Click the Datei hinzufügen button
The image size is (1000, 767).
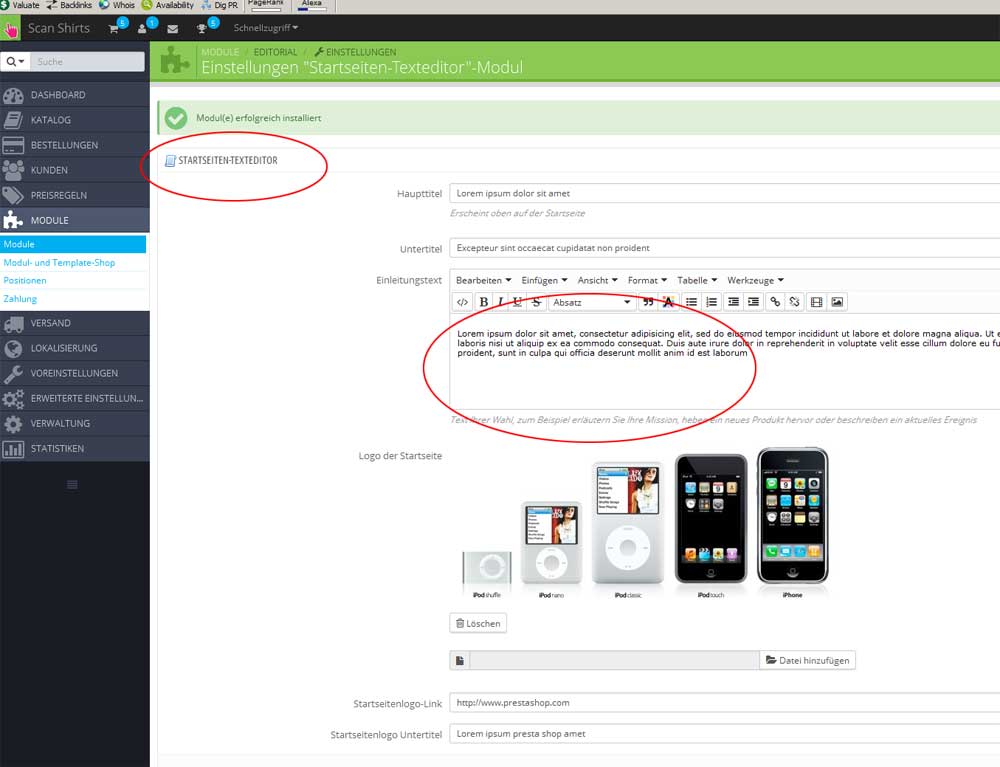click(807, 661)
